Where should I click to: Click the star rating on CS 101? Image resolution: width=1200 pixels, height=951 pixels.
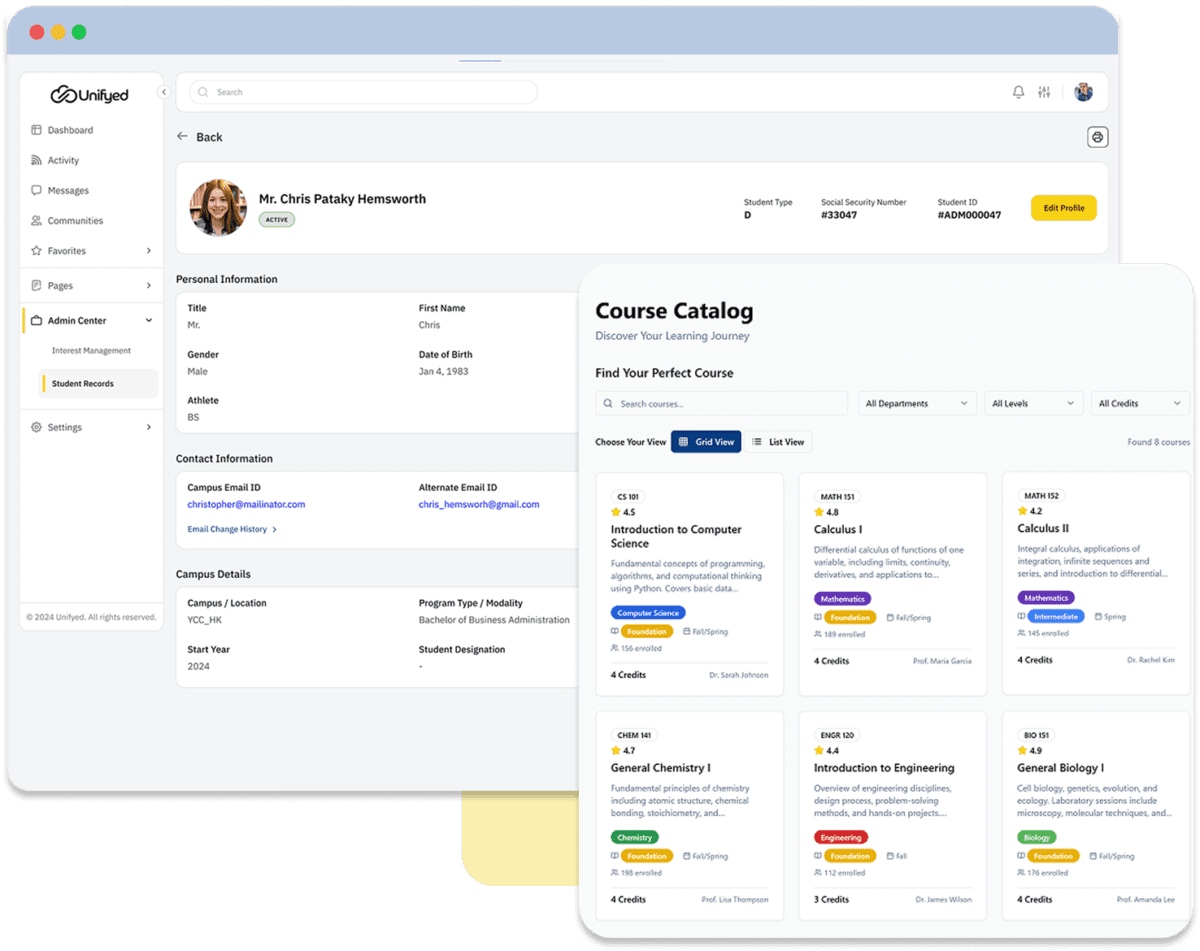point(616,512)
